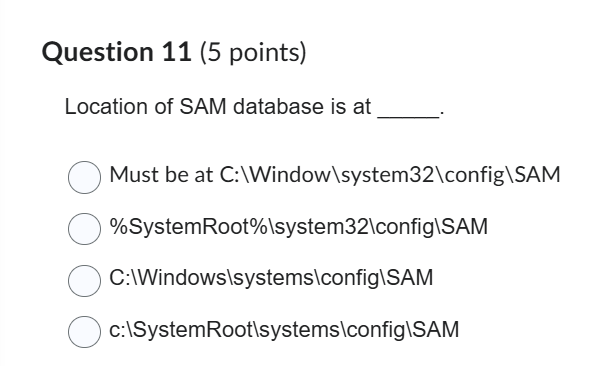This screenshot has width=593, height=366.
Task: Click 'SAM' in the question sentence
Action: click(x=202, y=106)
